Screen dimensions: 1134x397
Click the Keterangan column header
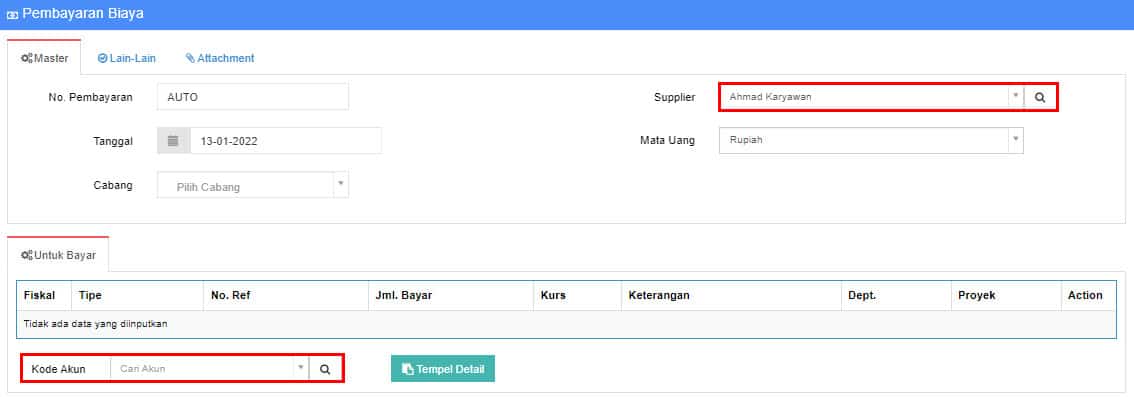(x=731, y=296)
